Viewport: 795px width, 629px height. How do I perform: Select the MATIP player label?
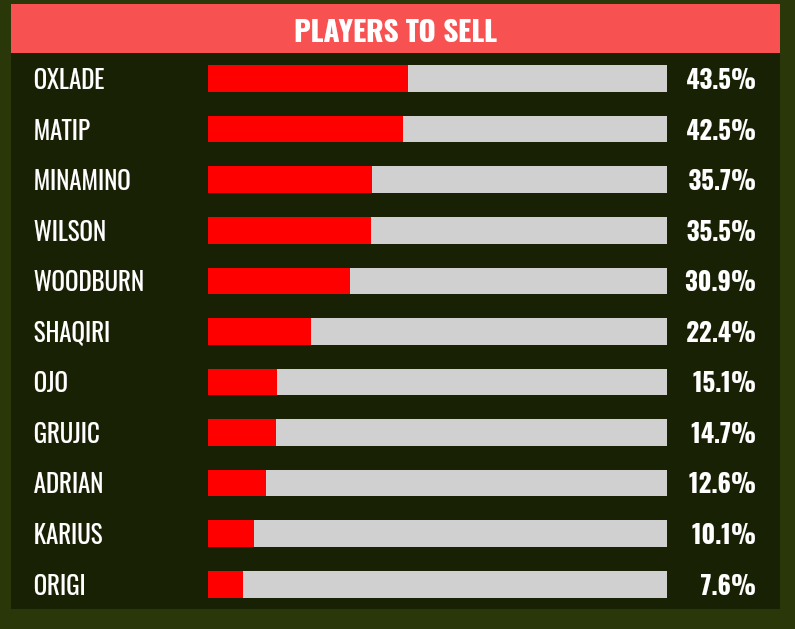pos(63,130)
